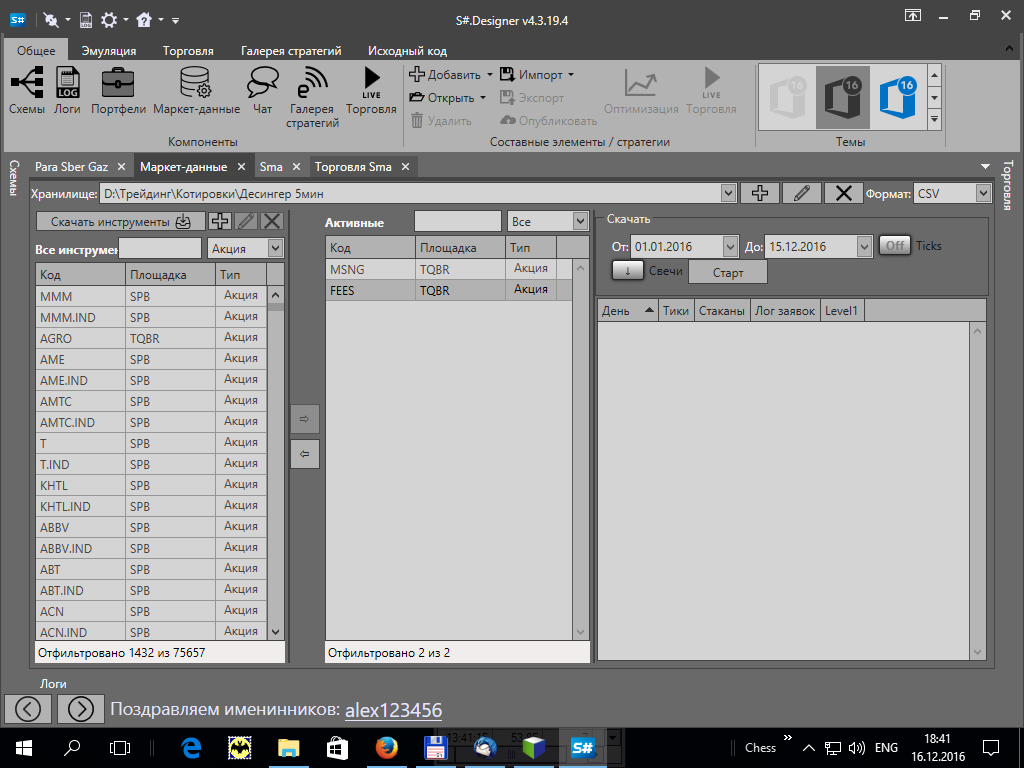Edit storage path with pencil button

[x=801, y=193]
